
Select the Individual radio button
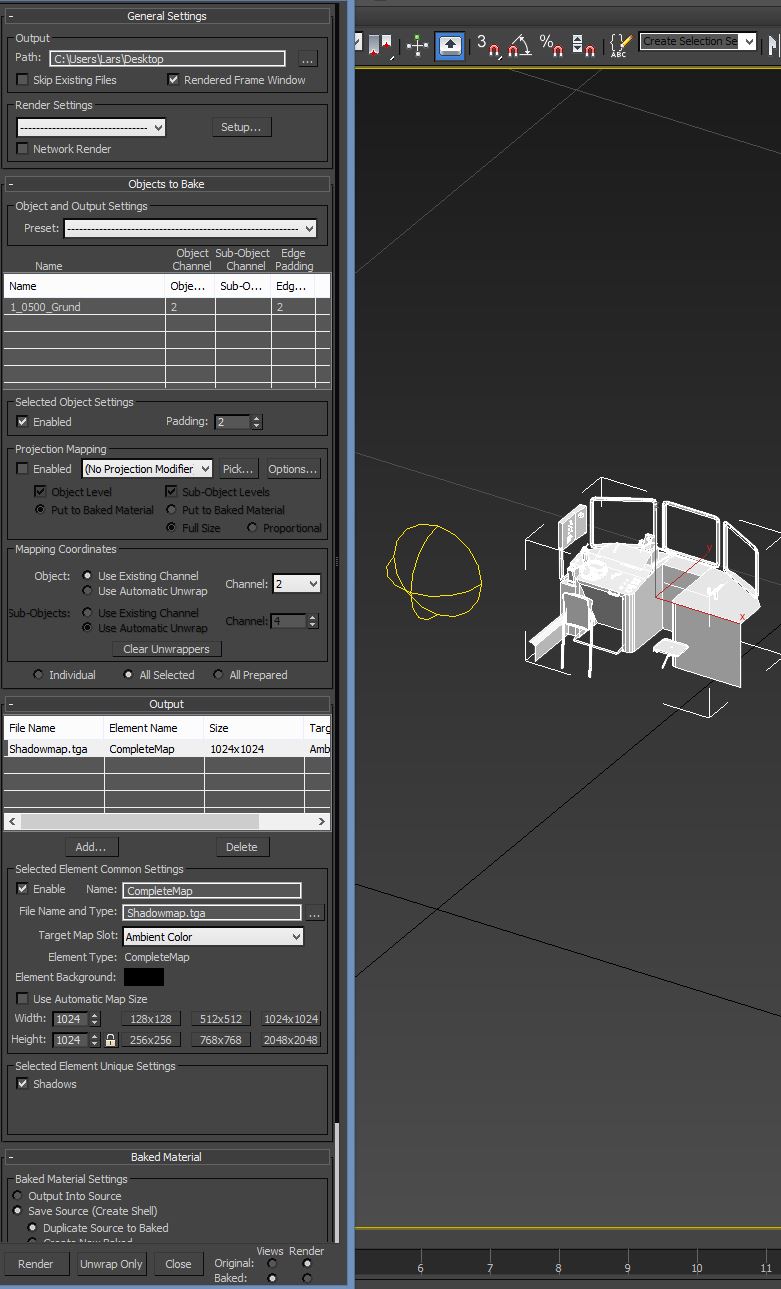pos(39,675)
